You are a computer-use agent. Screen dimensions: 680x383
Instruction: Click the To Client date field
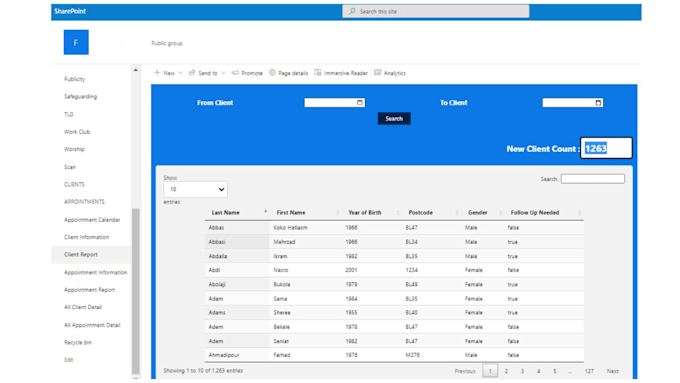(572, 103)
